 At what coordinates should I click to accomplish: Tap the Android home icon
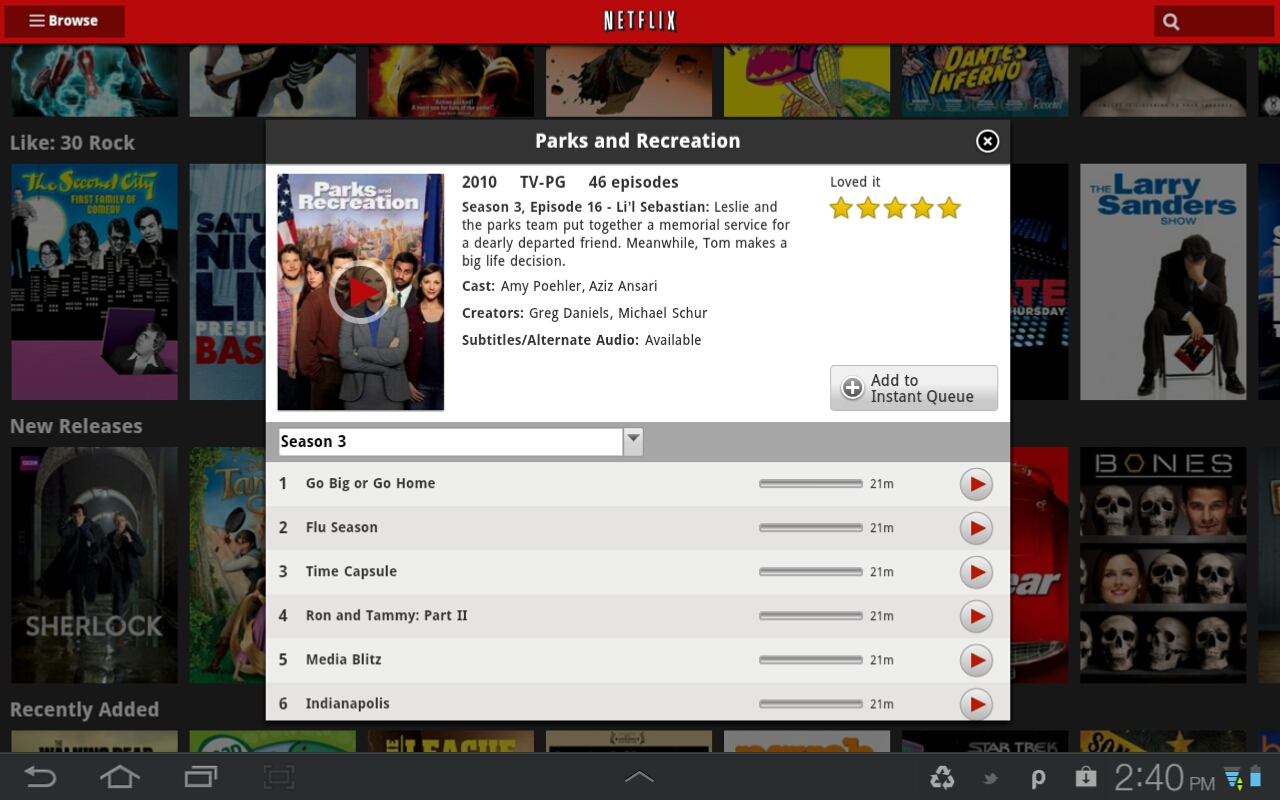119,777
